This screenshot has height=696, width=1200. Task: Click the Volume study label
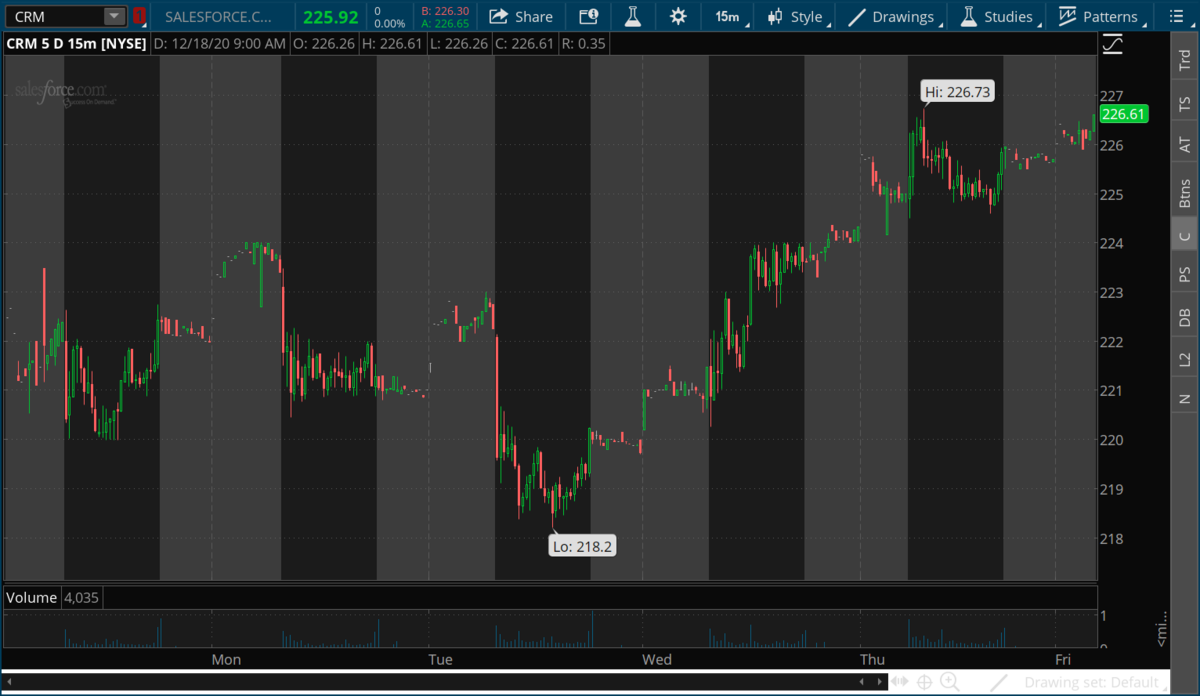(x=32, y=597)
